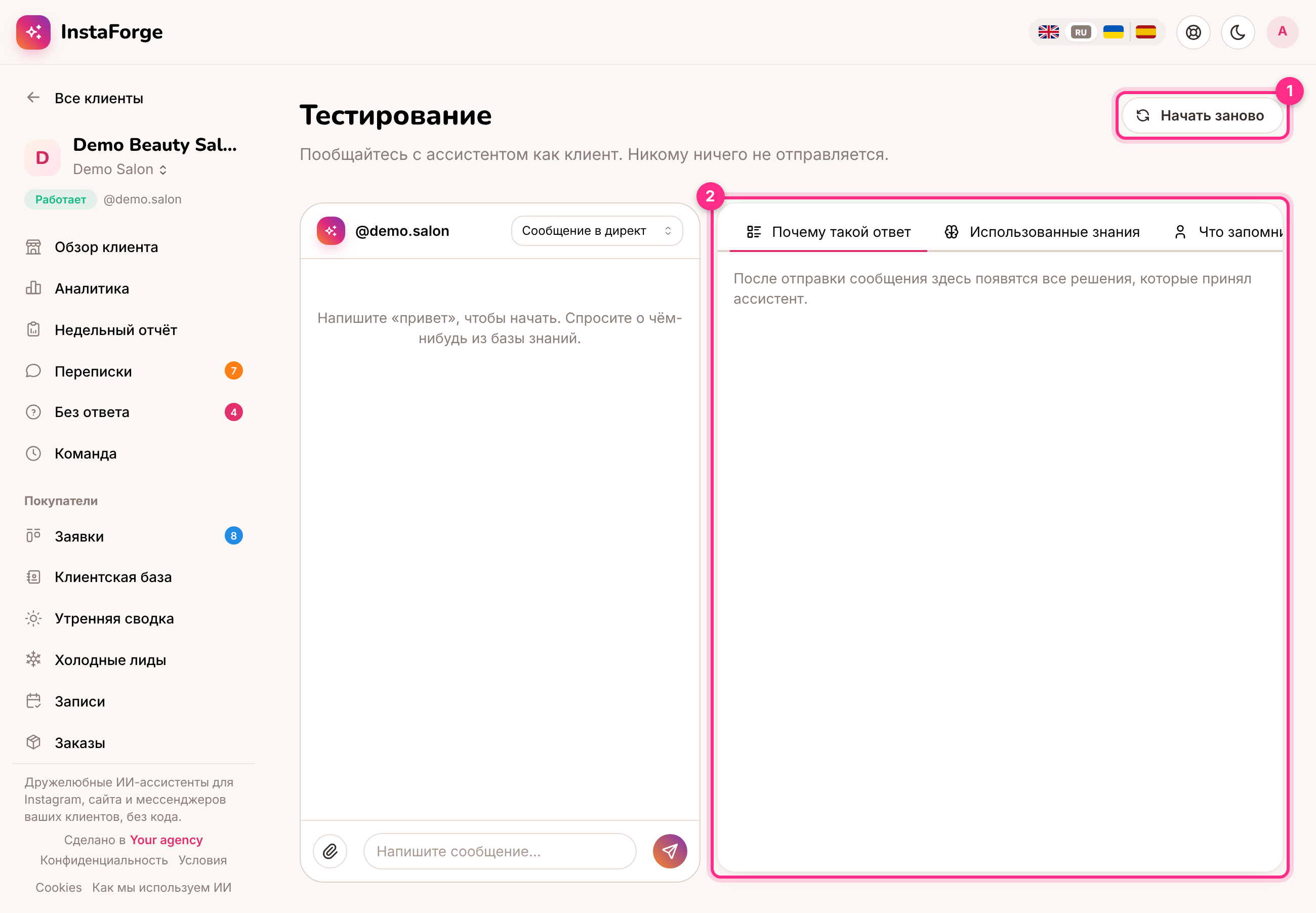Screen dimensions: 1316x913
Task: Click the Начать заново button
Action: [1202, 115]
